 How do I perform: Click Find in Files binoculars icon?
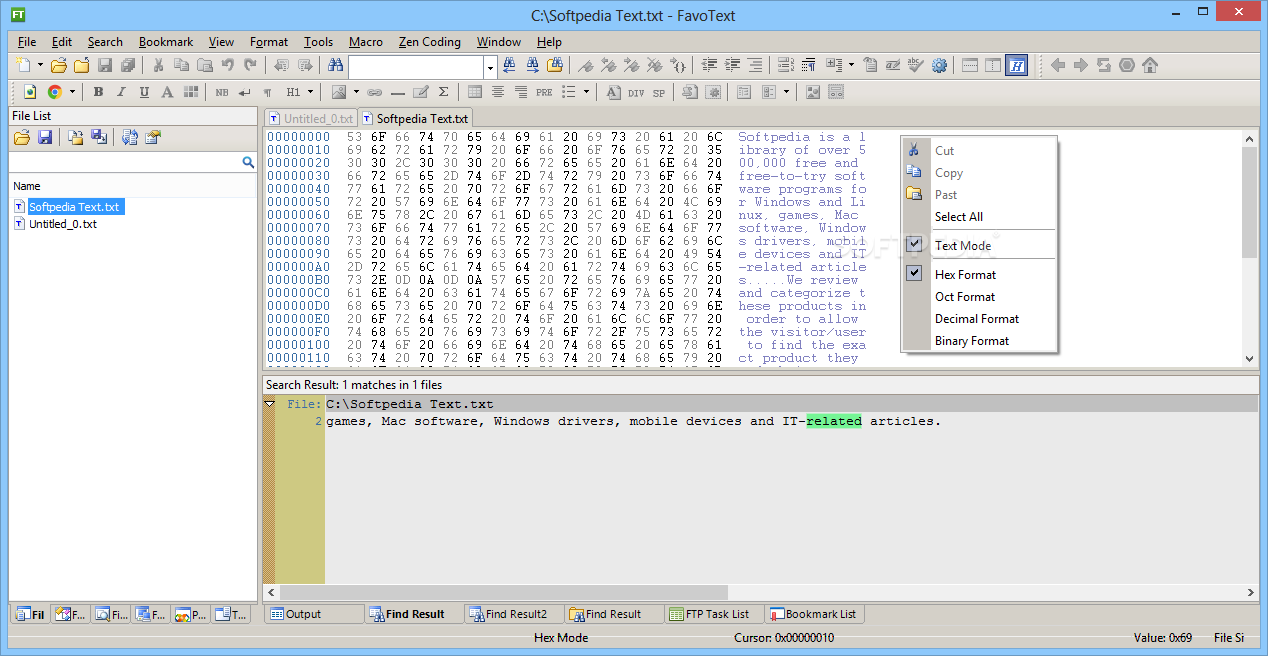point(556,65)
